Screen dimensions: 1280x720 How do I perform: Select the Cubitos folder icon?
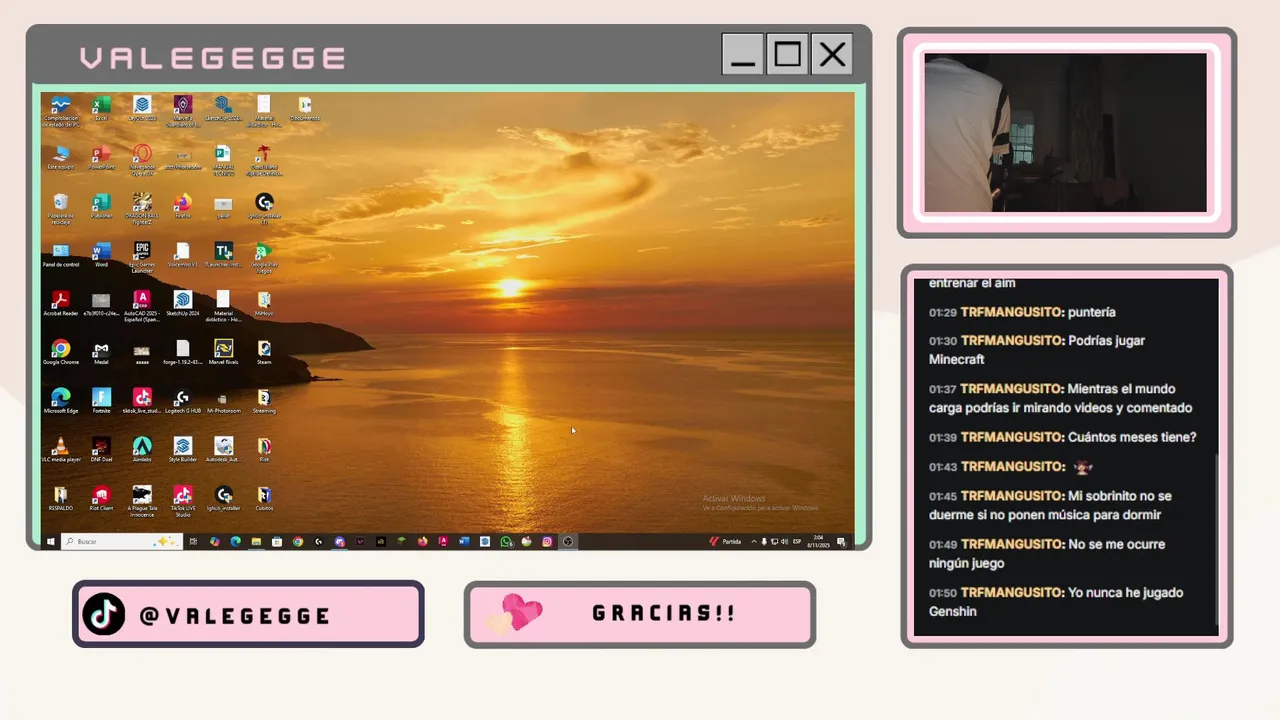point(264,498)
